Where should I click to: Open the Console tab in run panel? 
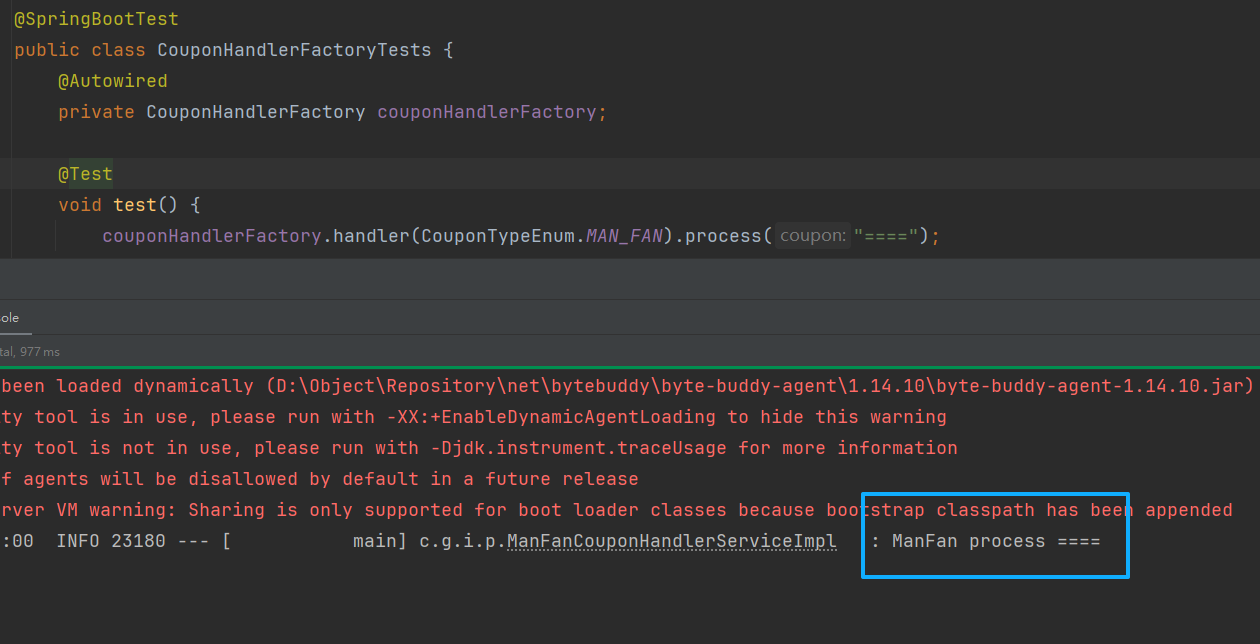[9, 318]
